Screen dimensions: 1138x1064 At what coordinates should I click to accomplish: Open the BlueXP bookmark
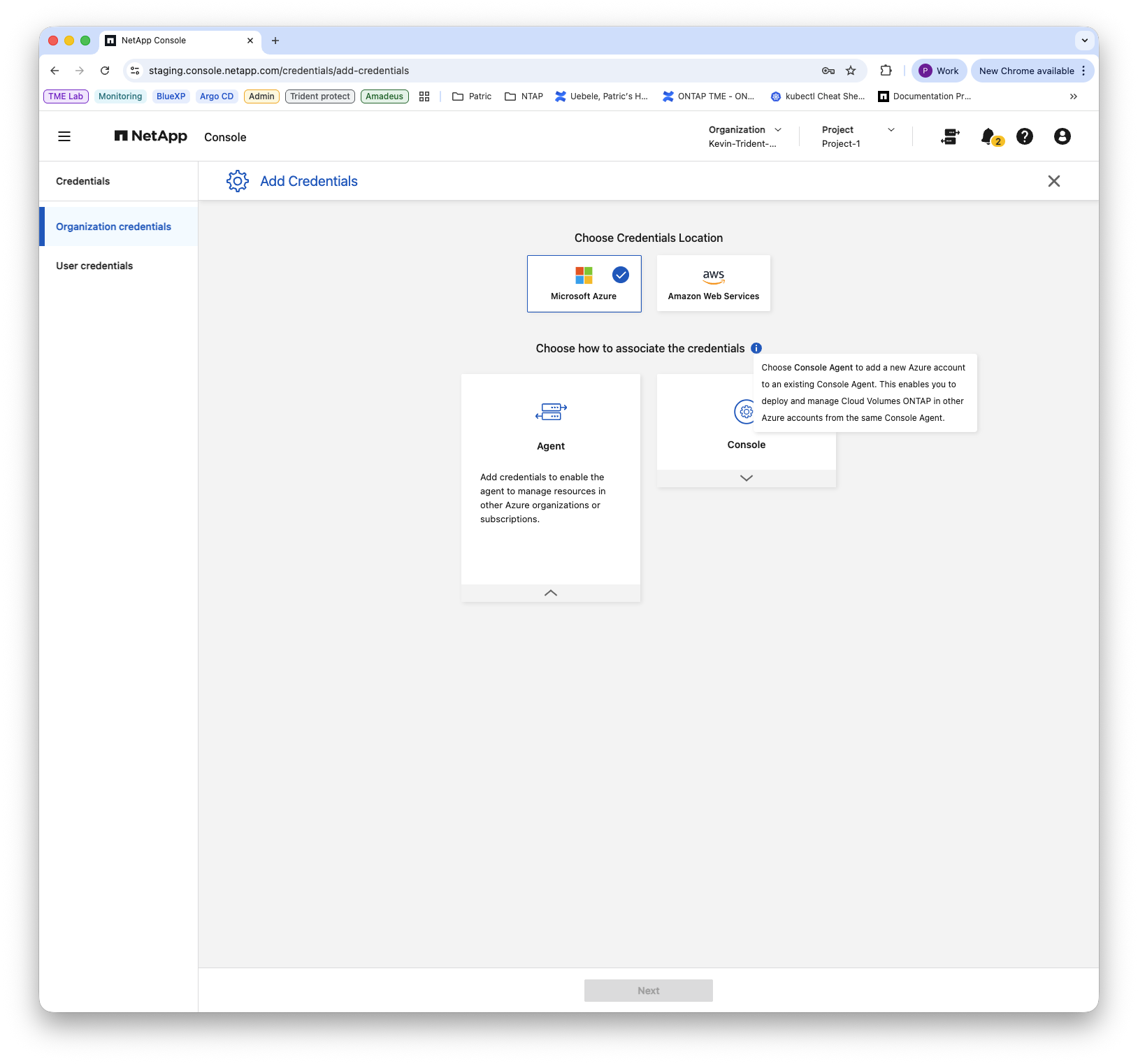coord(171,96)
